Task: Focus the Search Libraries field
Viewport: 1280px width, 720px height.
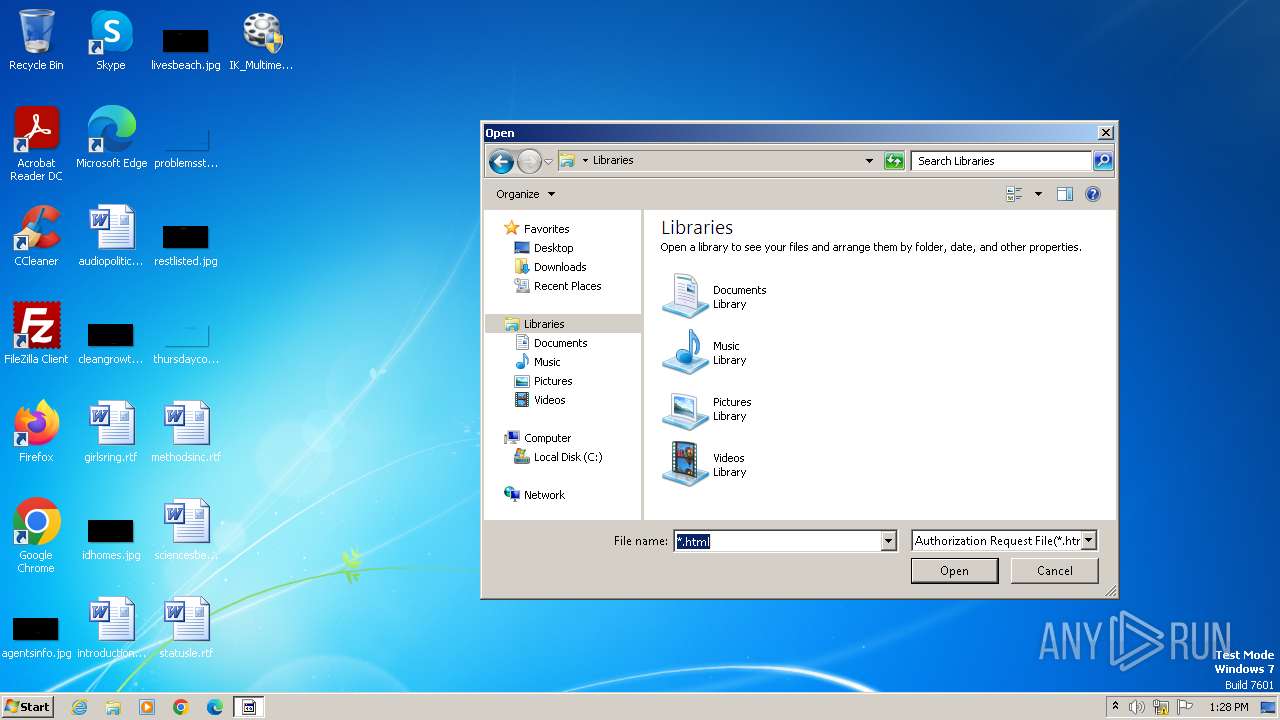Action: coord(1001,161)
